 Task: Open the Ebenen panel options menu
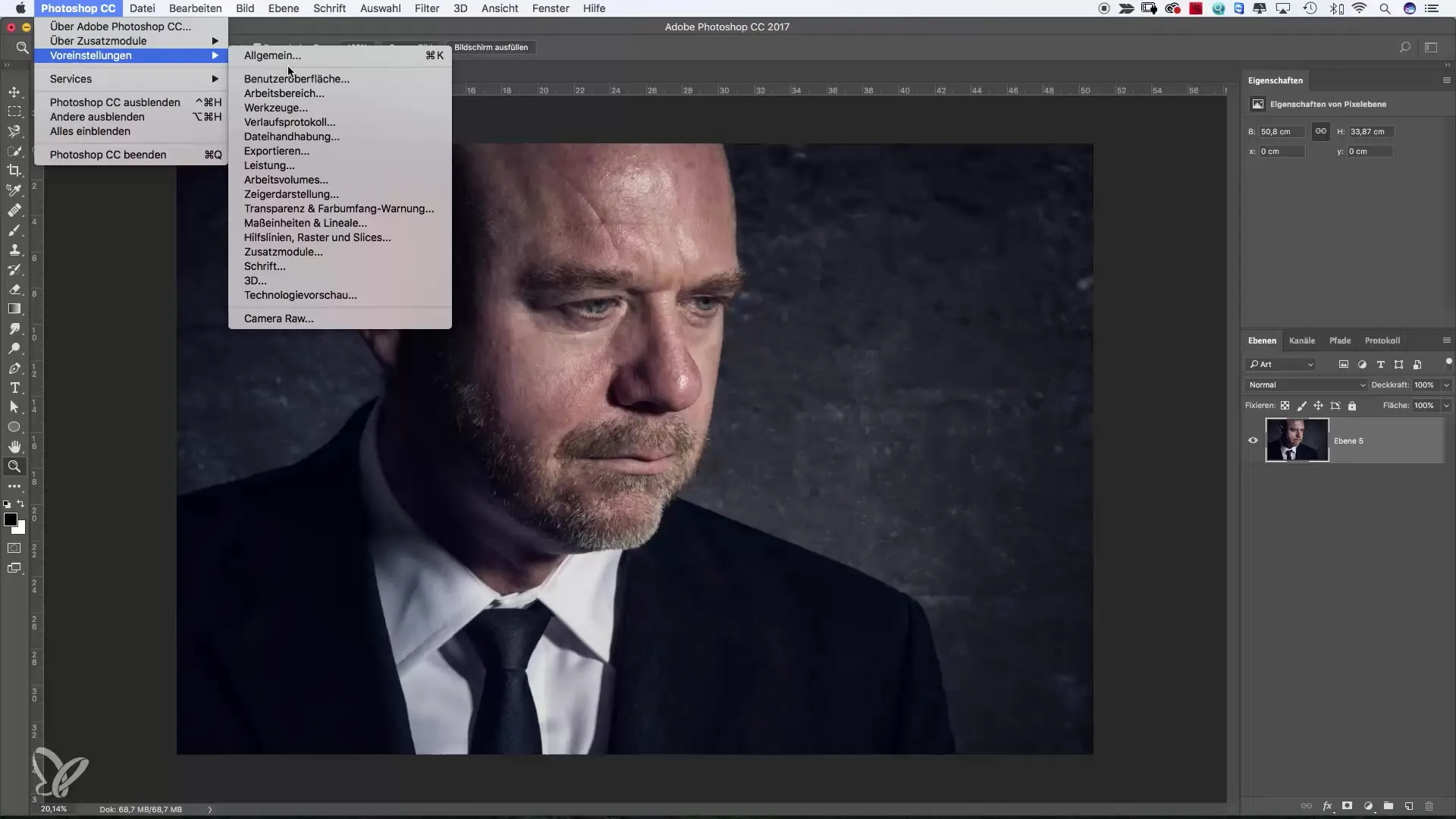[1446, 340]
